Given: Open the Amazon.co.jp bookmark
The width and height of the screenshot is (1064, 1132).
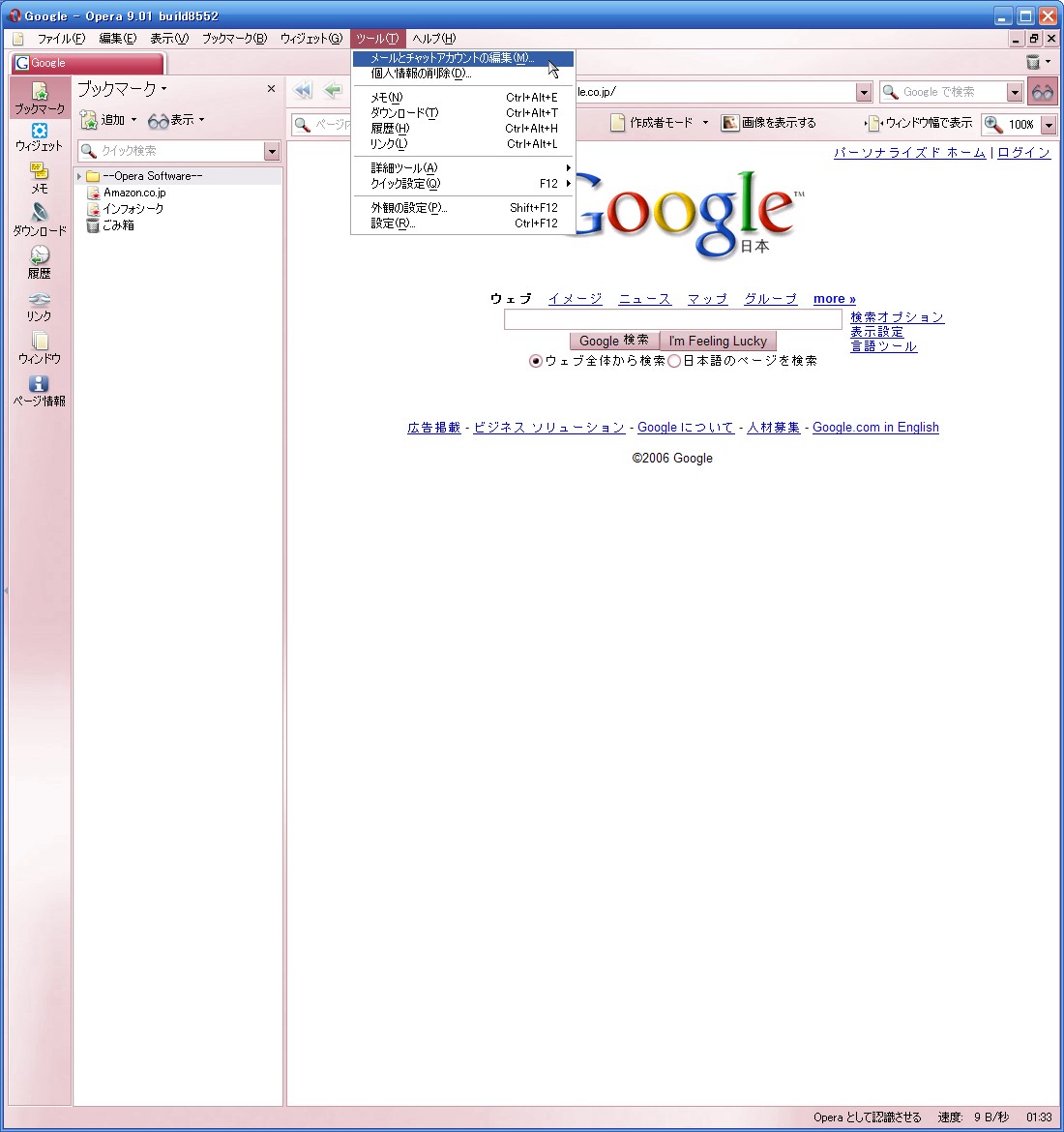Looking at the screenshot, I should (x=127, y=193).
